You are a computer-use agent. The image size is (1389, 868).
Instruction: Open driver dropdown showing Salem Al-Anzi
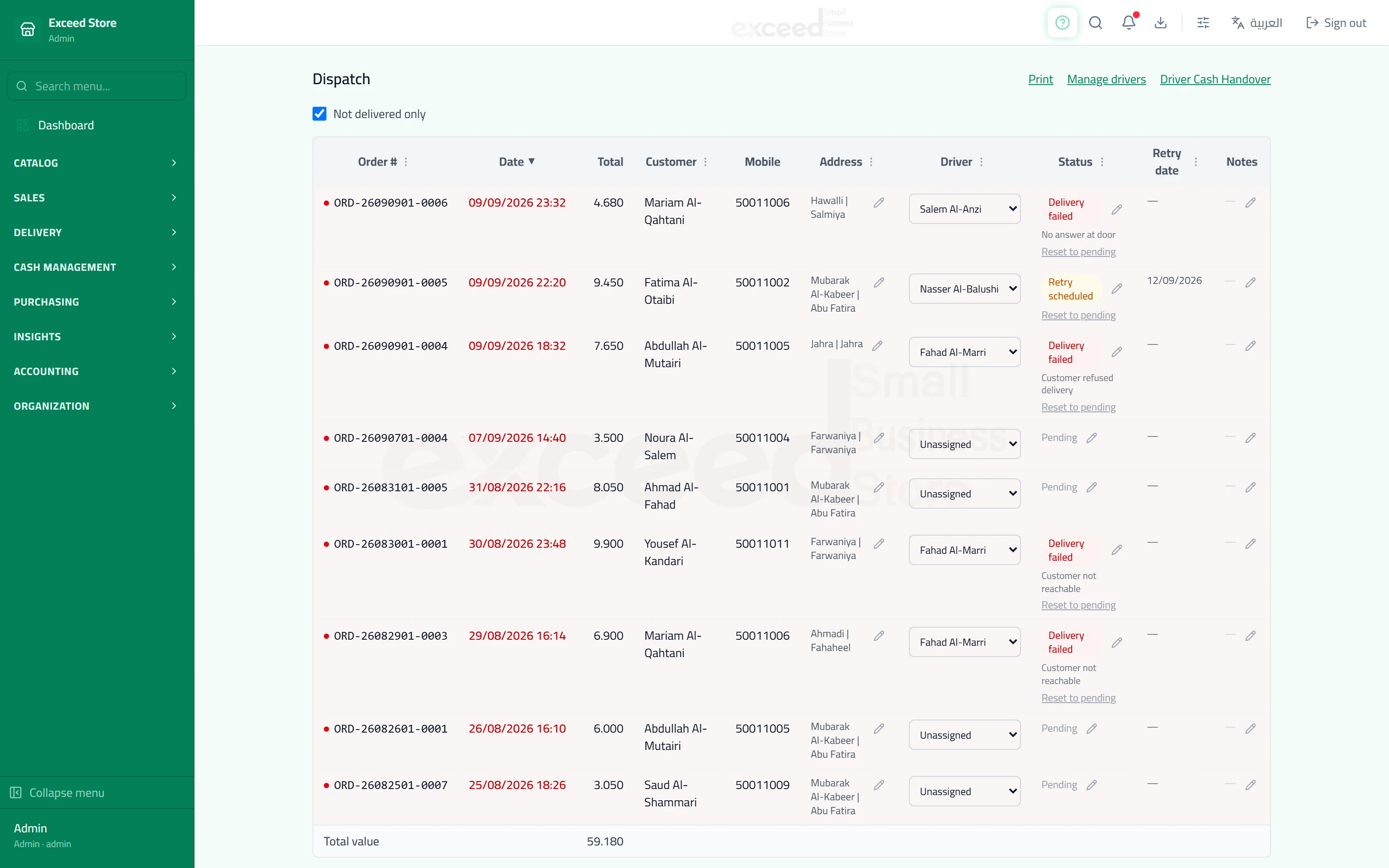[x=964, y=209]
